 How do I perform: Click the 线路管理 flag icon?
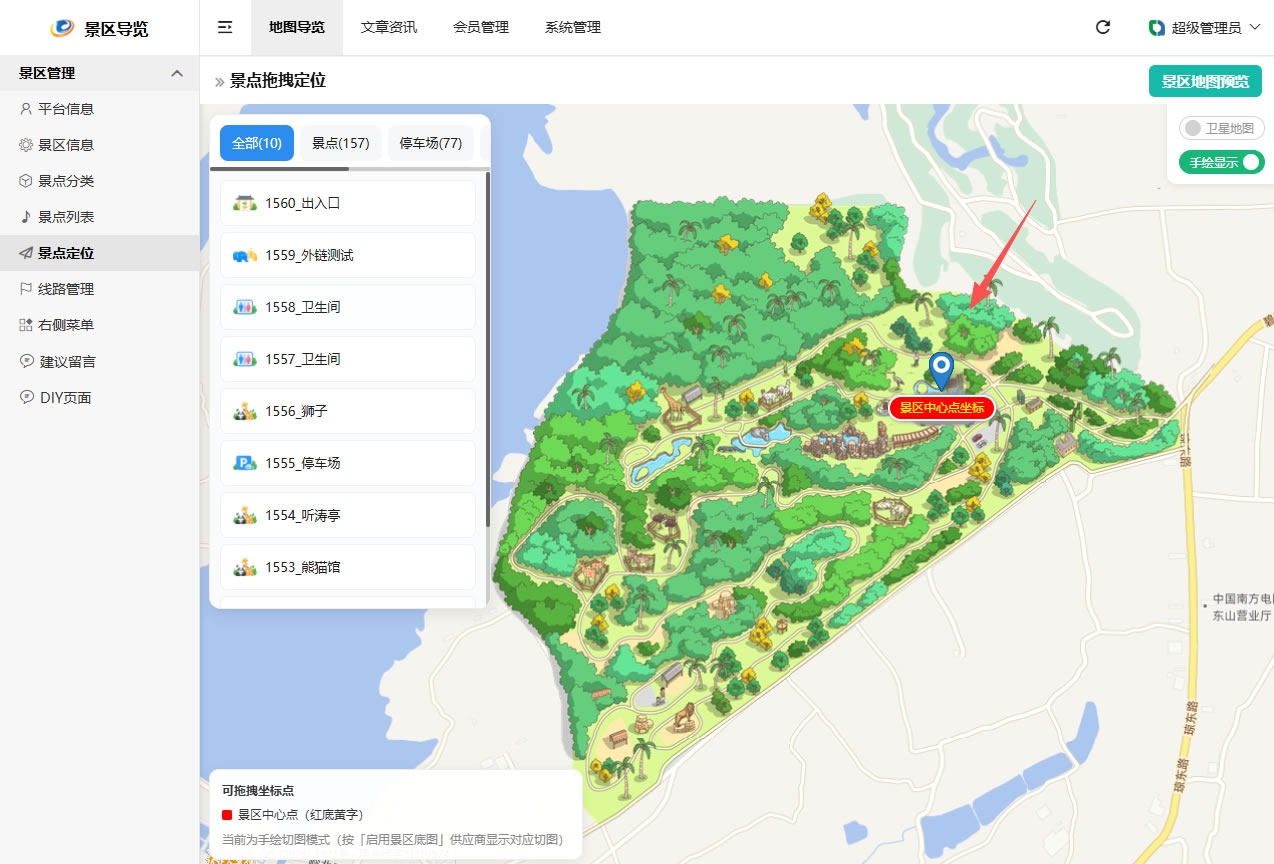pyautogui.click(x=26, y=289)
